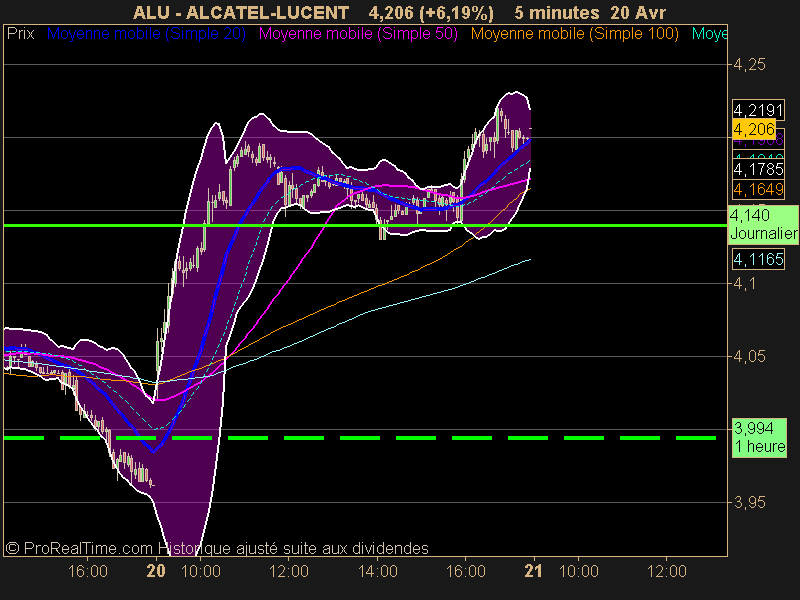
Task: Click the '20 Avr' date in title
Action: tap(638, 12)
